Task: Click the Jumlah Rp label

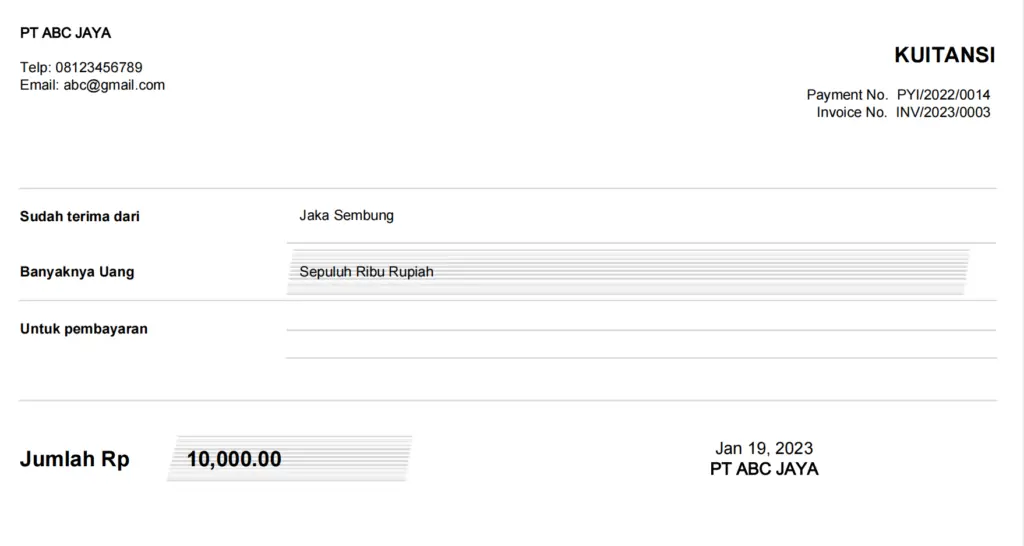Action: pos(75,460)
